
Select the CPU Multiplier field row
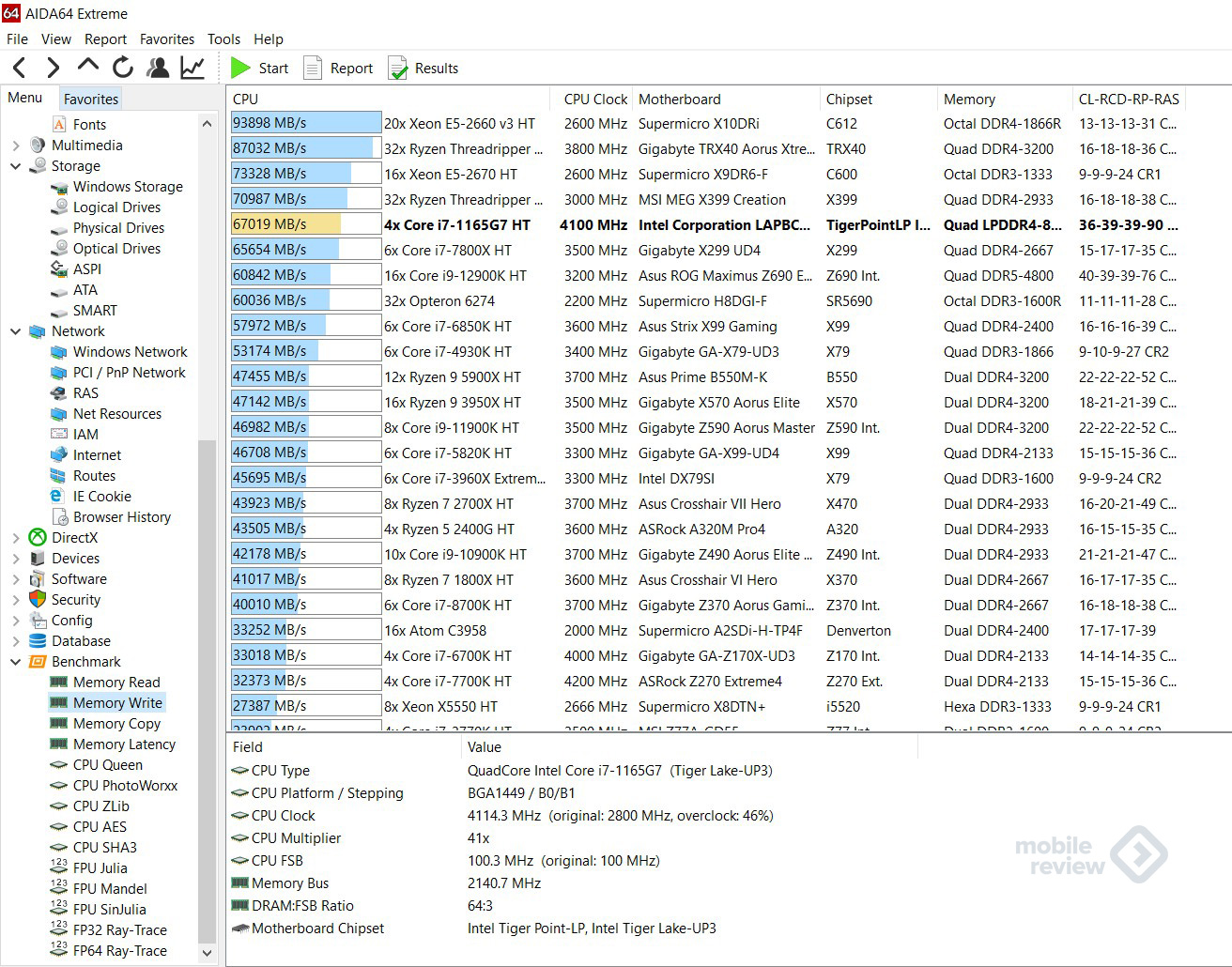(573, 838)
